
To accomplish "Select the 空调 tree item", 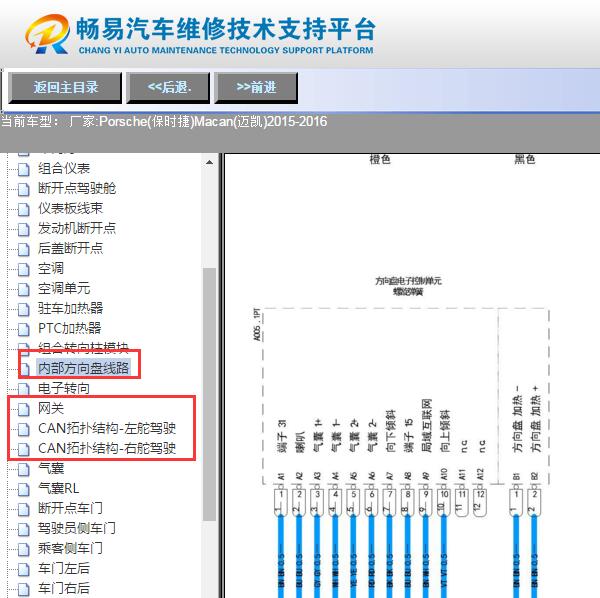I will (x=51, y=268).
